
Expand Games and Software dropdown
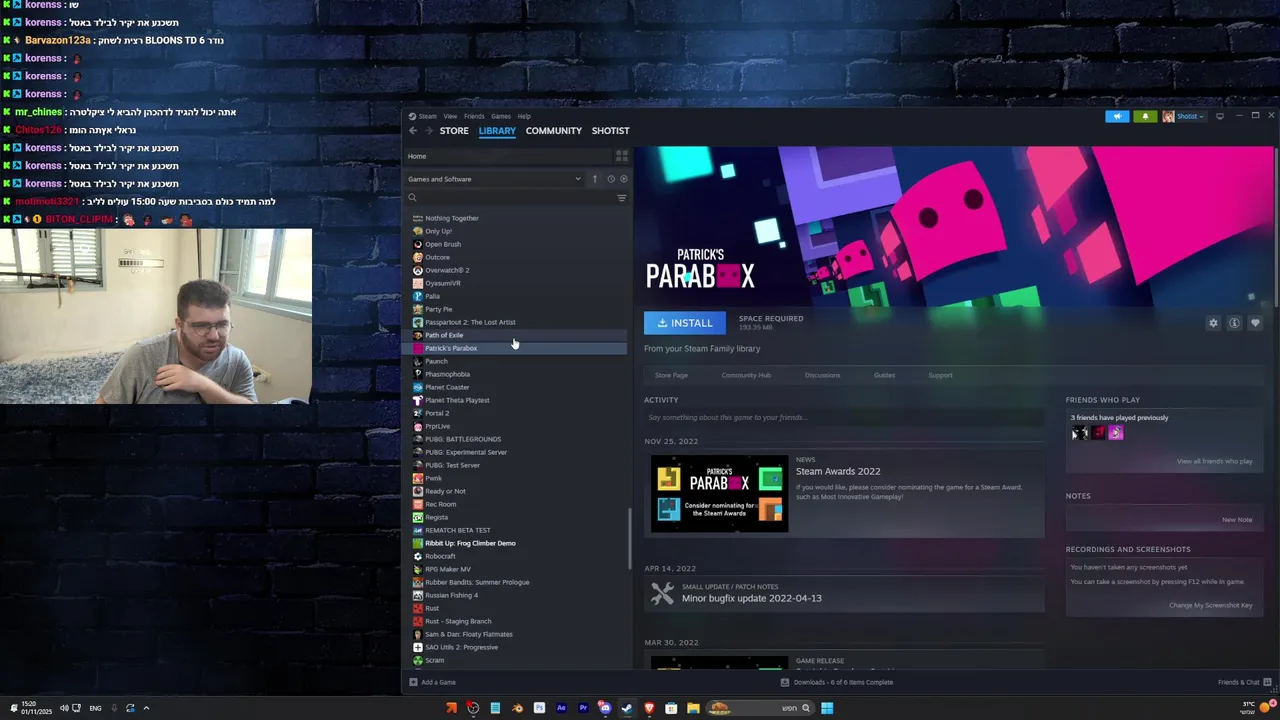tap(578, 179)
